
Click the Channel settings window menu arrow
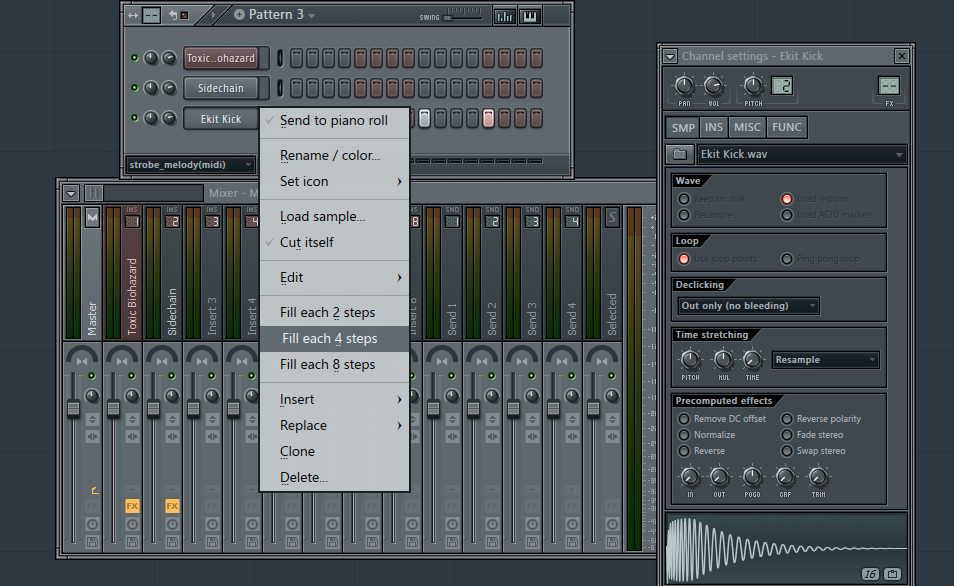coord(670,57)
